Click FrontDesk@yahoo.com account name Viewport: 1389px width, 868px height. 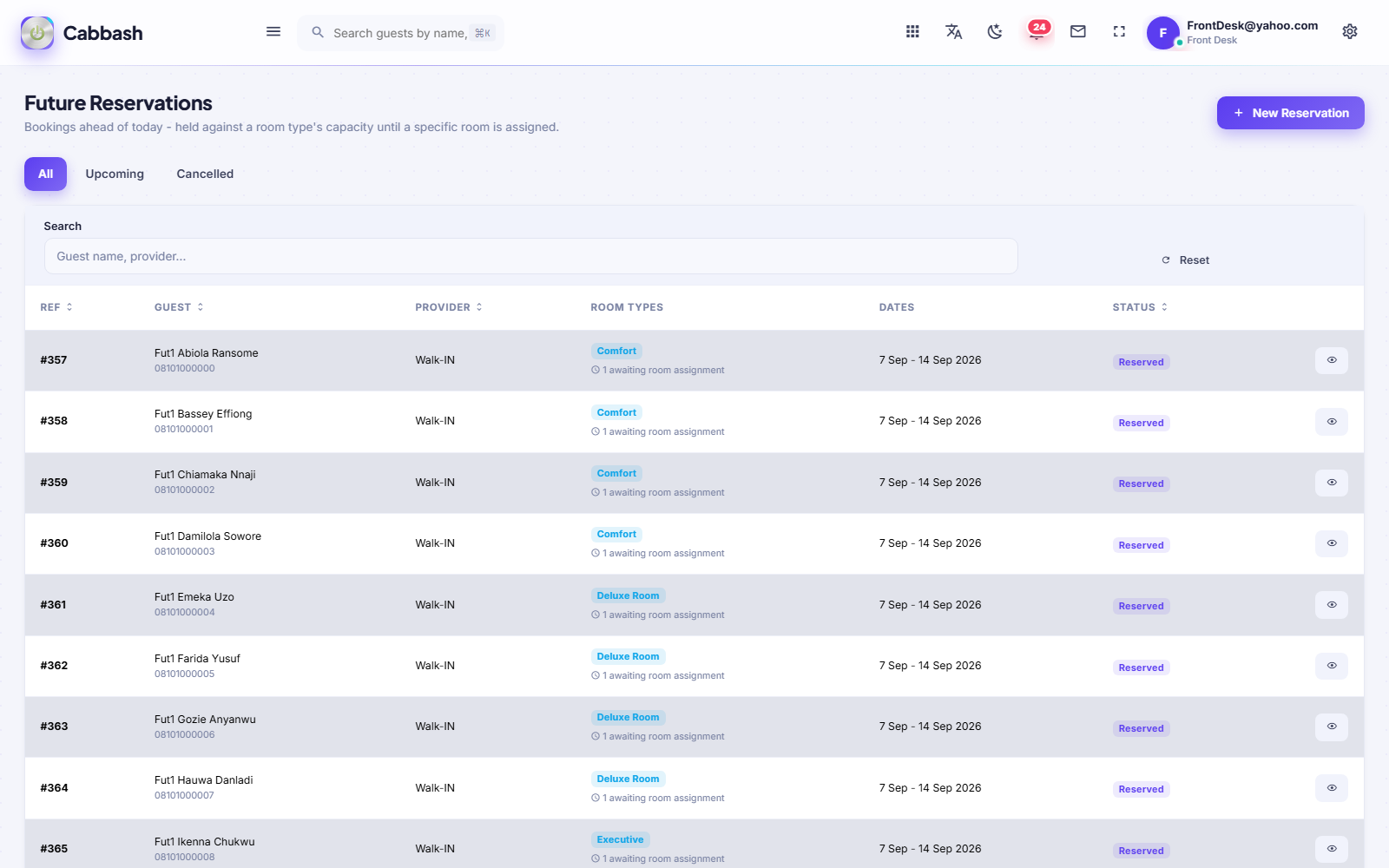(x=1252, y=26)
